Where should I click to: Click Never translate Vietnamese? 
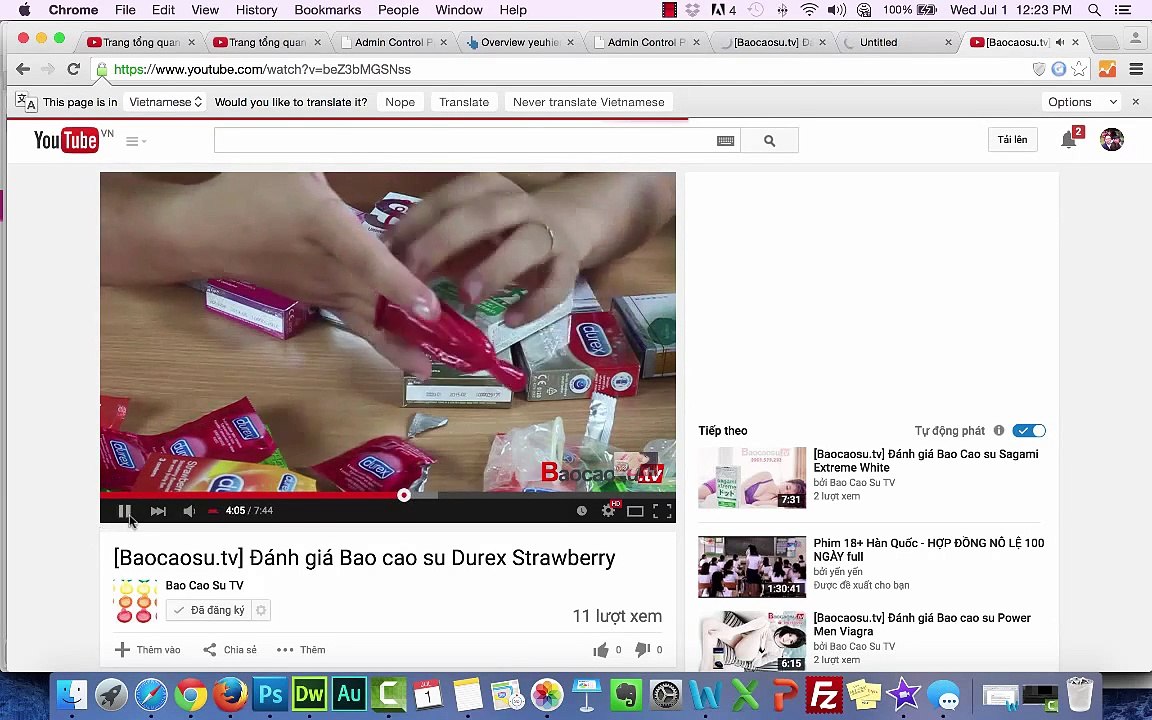tap(588, 102)
